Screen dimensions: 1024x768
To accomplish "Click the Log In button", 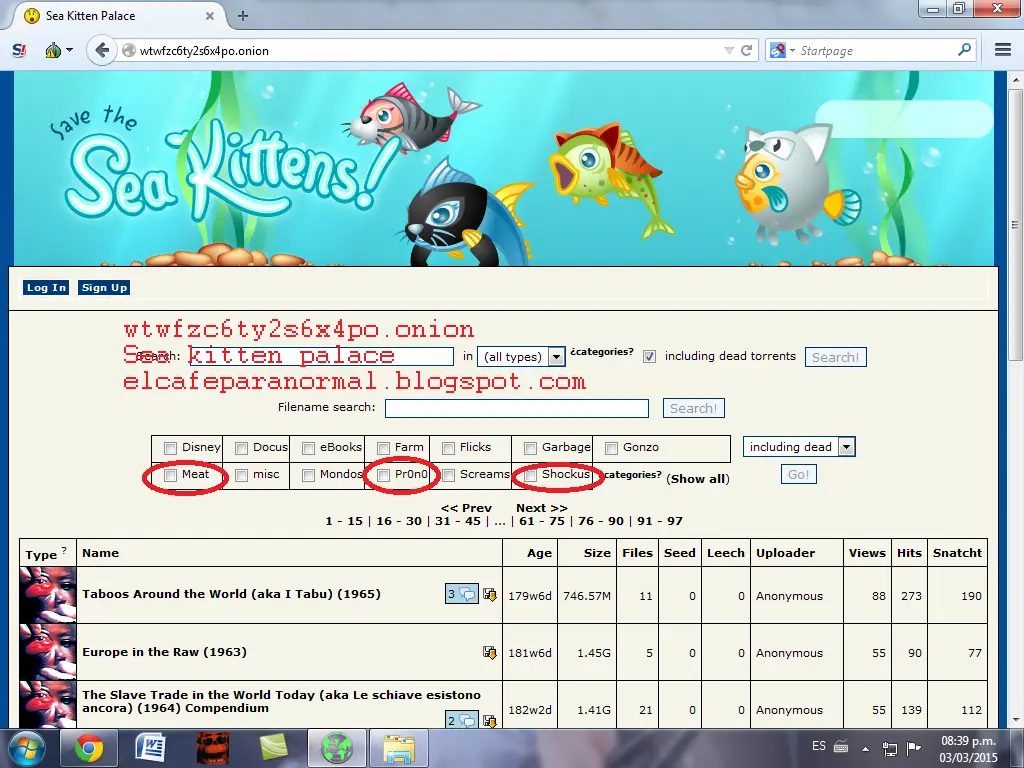I will point(46,287).
